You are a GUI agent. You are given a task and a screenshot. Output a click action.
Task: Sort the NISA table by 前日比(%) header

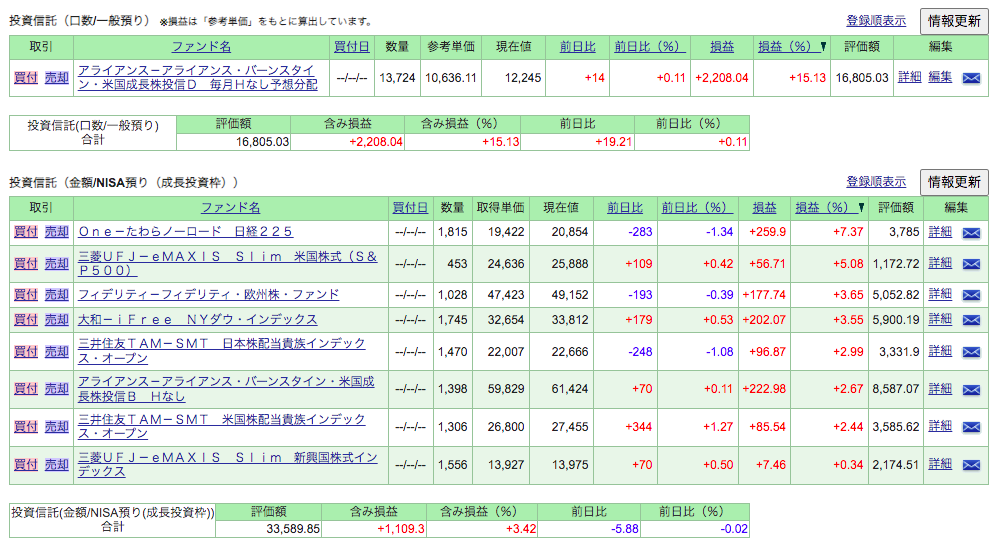coord(697,208)
